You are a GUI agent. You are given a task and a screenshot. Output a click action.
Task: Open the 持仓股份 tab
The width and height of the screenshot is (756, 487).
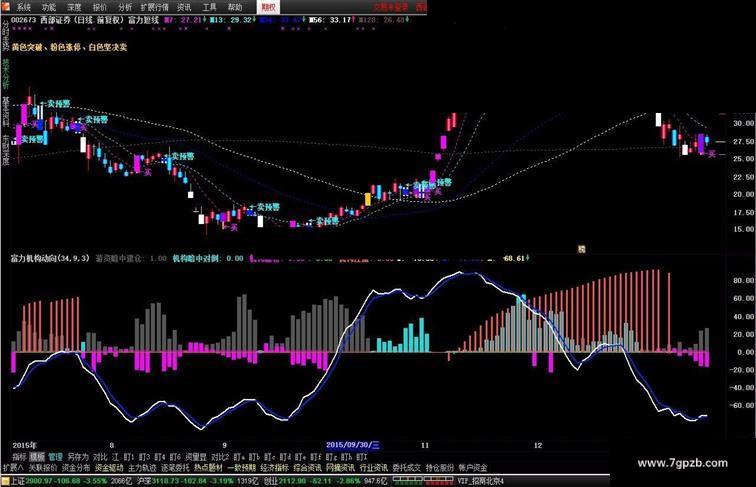tap(440, 468)
